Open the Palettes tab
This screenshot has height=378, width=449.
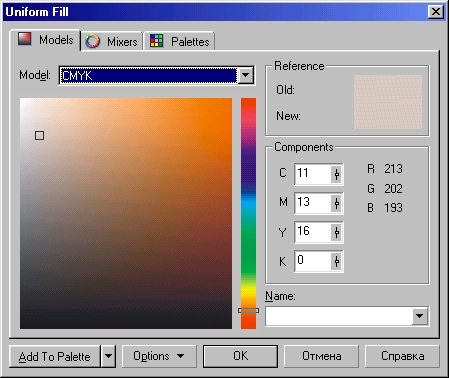click(179, 41)
